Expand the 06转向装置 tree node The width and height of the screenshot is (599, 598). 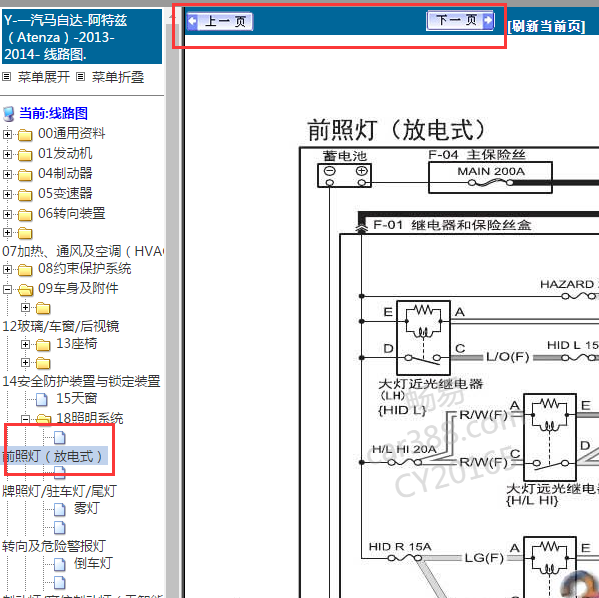click(x=7, y=214)
